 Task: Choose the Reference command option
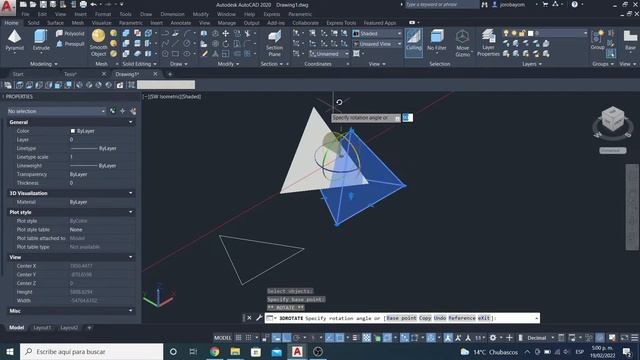point(462,318)
